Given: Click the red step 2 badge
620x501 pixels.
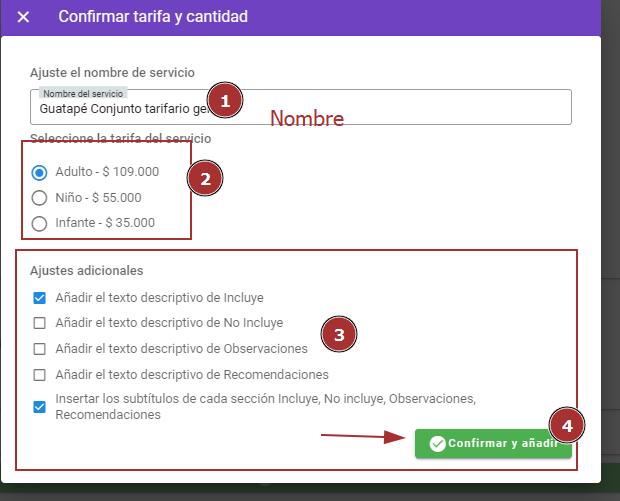Looking at the screenshot, I should [205, 179].
